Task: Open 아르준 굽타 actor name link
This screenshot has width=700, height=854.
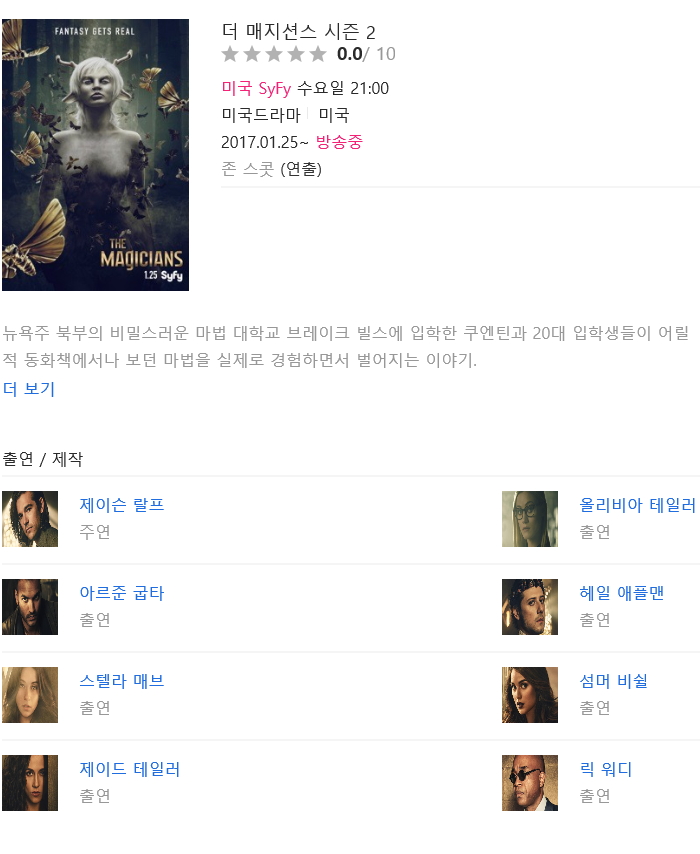Action: coord(121,593)
